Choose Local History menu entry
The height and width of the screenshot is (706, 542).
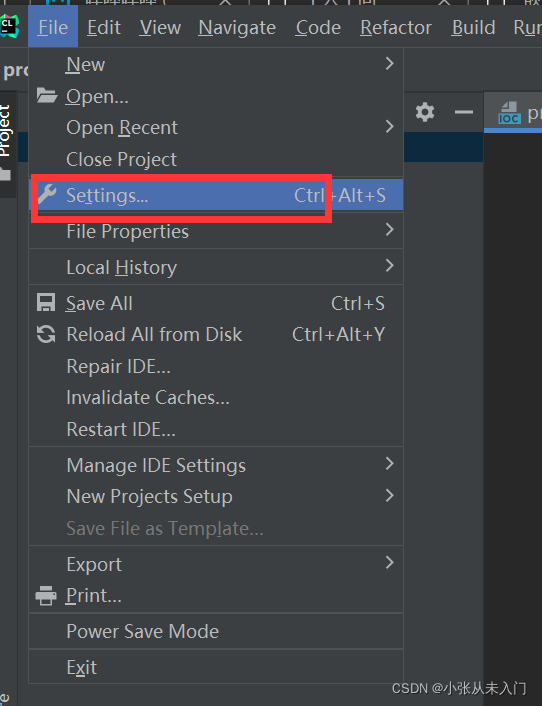pos(216,267)
